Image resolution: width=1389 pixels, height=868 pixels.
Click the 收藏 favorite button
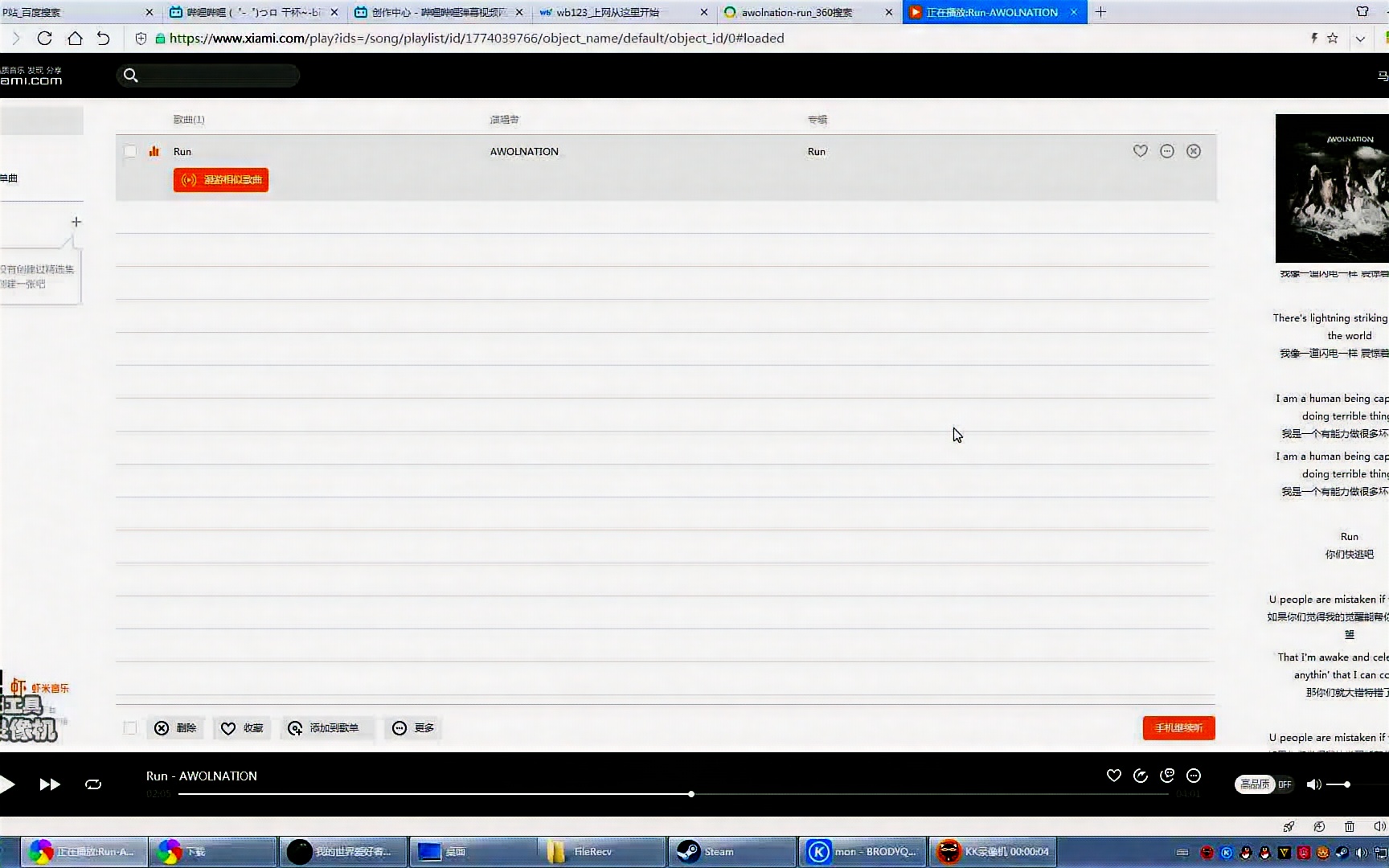[x=243, y=728]
